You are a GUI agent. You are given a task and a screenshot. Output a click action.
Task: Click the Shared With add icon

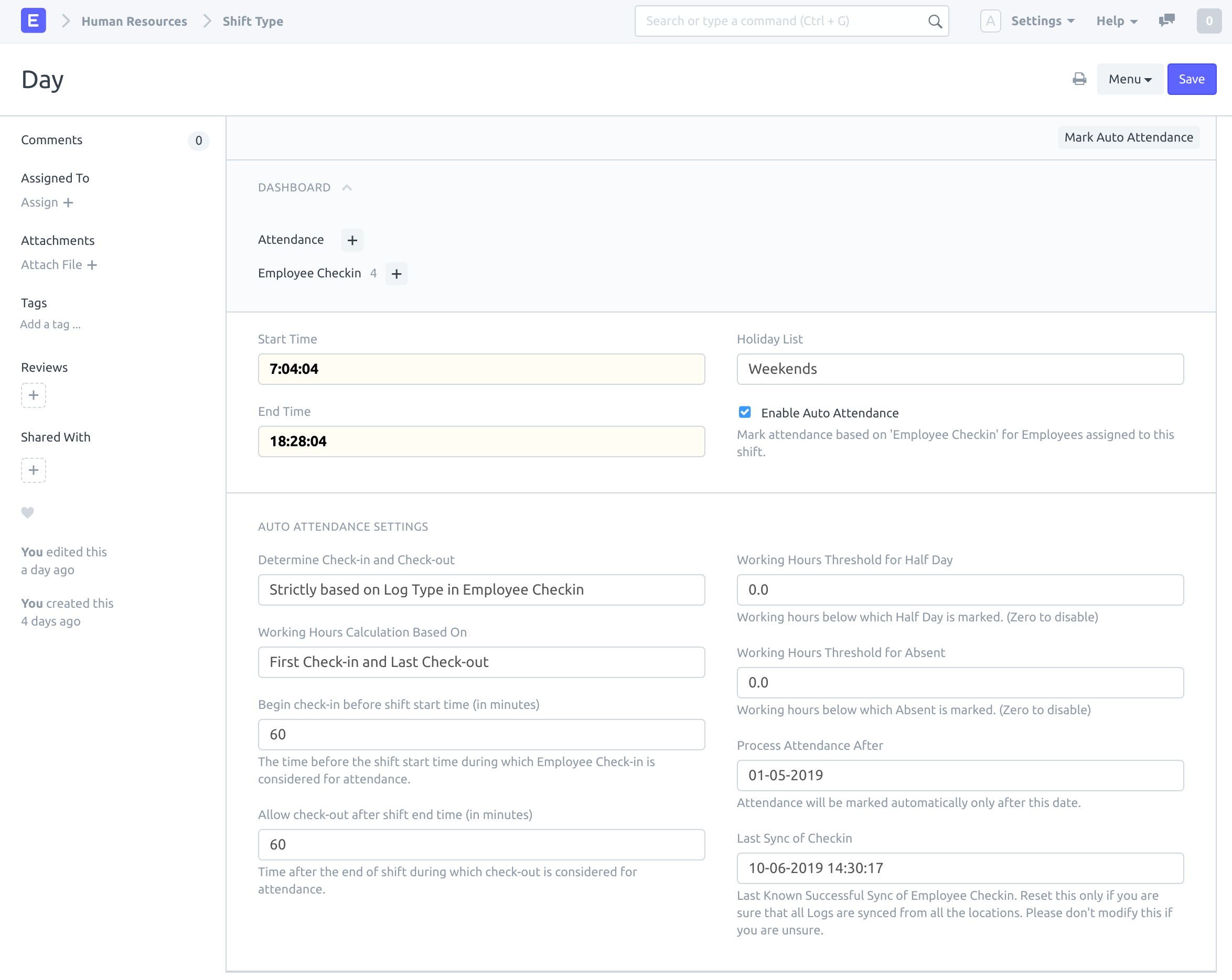point(33,470)
